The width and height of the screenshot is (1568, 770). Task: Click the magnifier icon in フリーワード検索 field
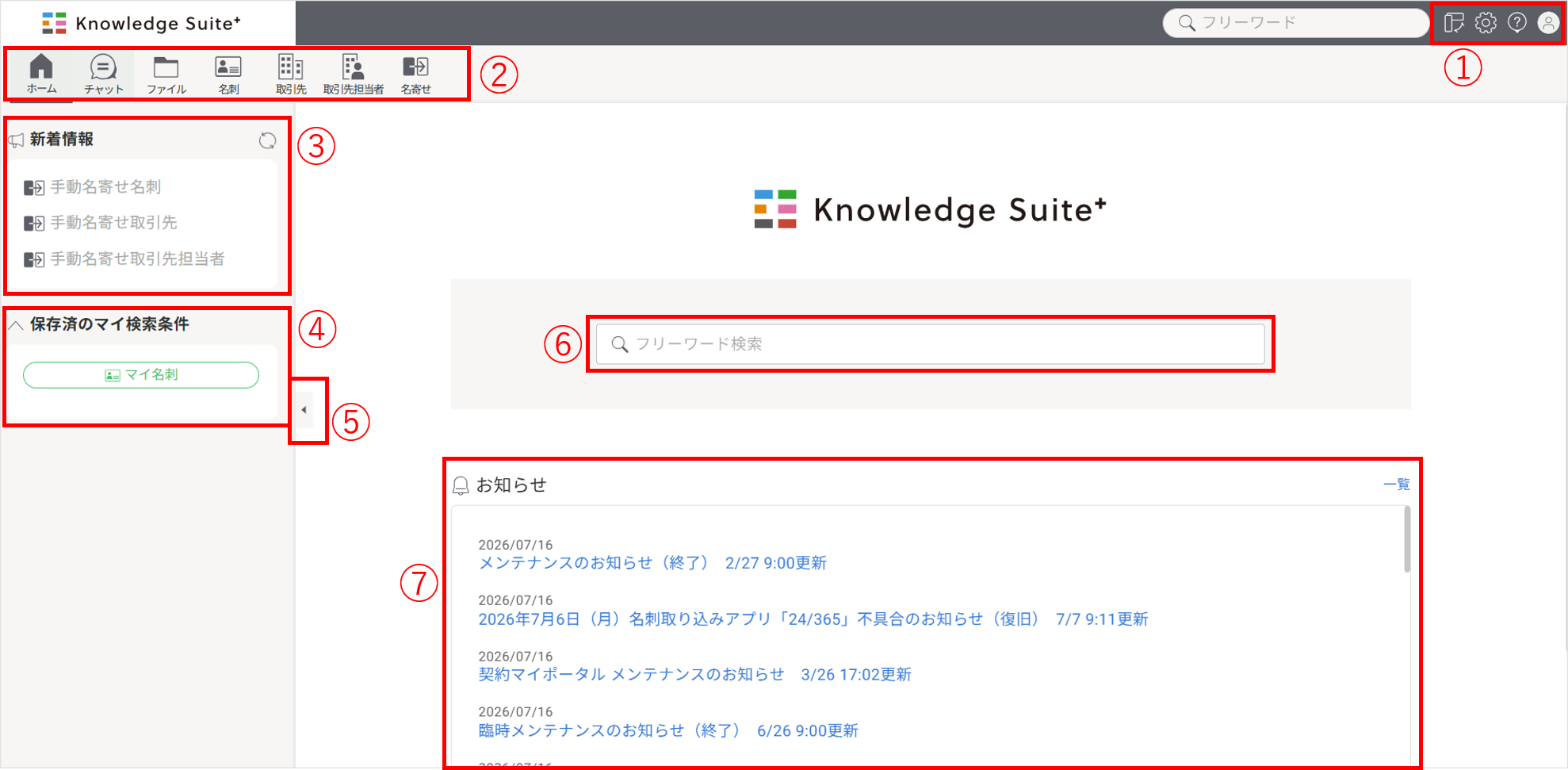pos(620,344)
